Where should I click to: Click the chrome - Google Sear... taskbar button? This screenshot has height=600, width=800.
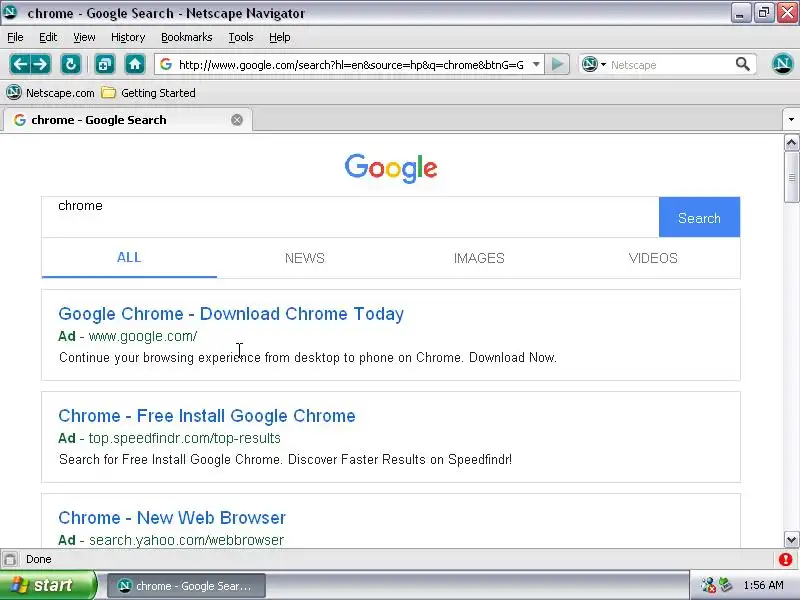(x=186, y=586)
